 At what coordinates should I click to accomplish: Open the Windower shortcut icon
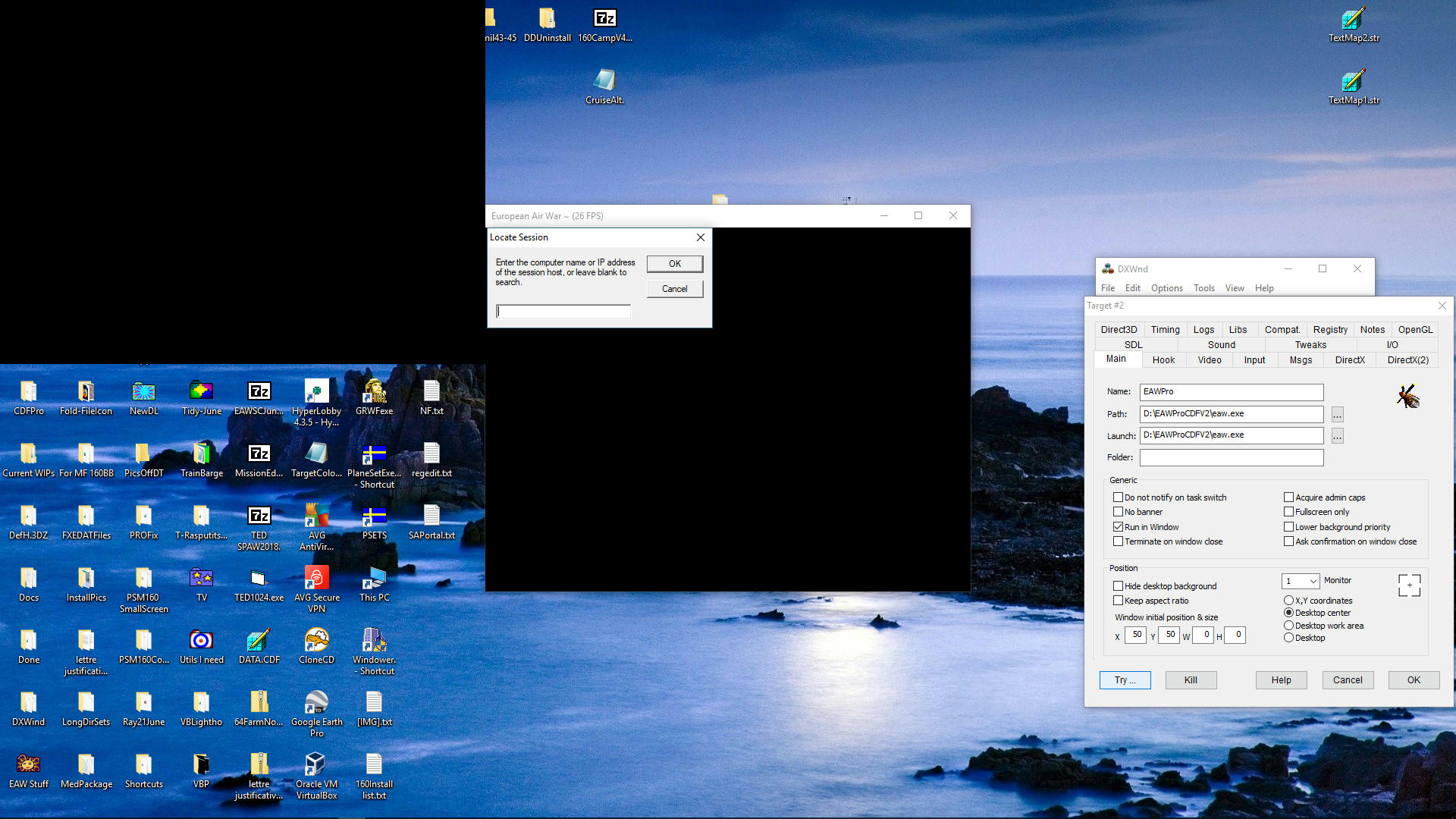(x=374, y=651)
